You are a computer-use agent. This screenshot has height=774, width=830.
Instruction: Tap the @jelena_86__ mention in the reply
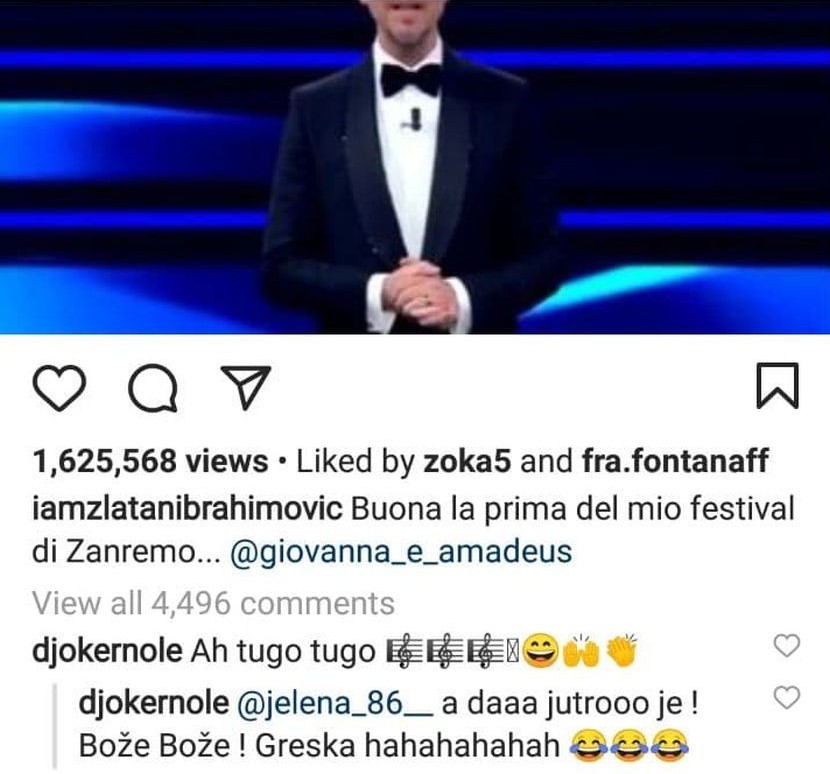tap(336, 704)
